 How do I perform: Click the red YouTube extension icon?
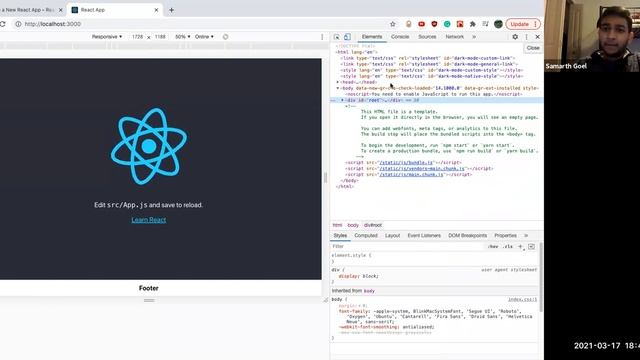[421, 24]
